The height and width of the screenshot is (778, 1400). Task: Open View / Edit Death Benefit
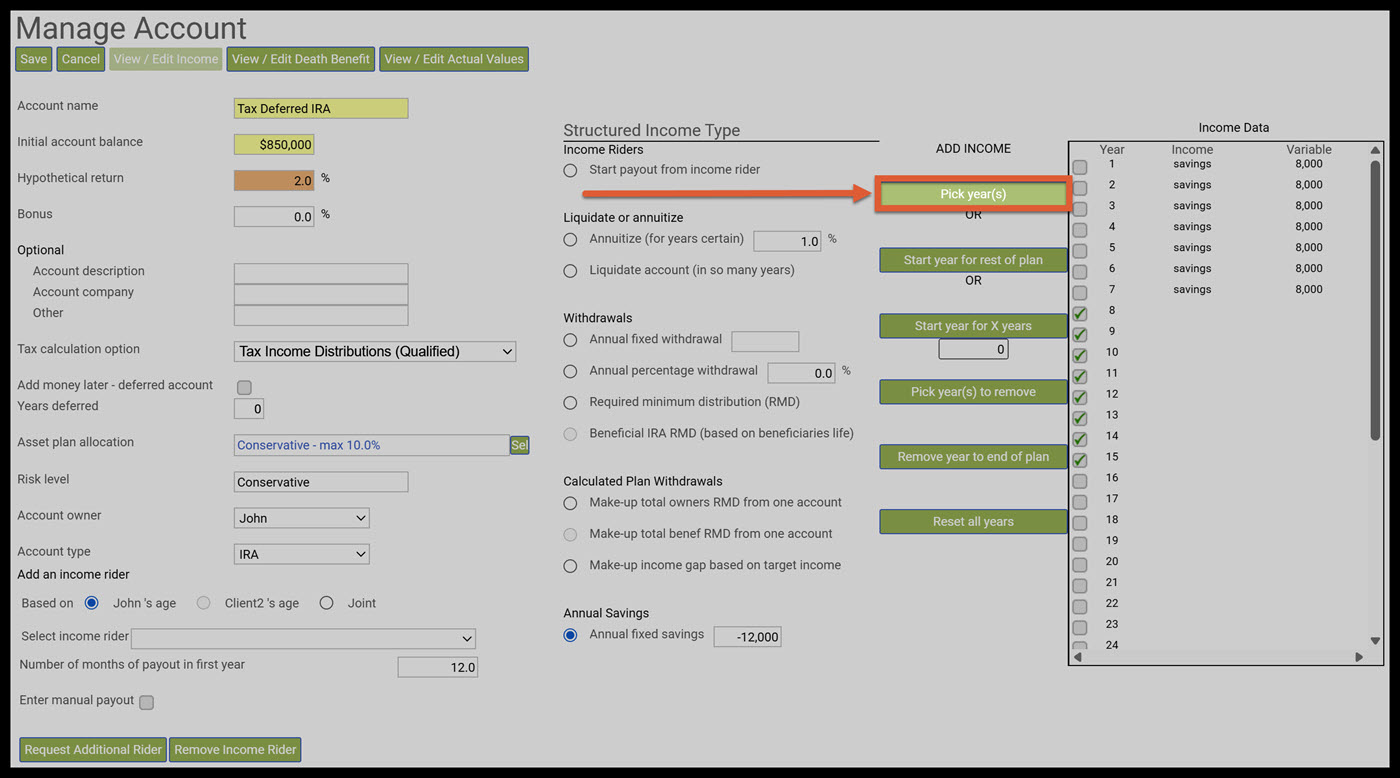pos(301,59)
